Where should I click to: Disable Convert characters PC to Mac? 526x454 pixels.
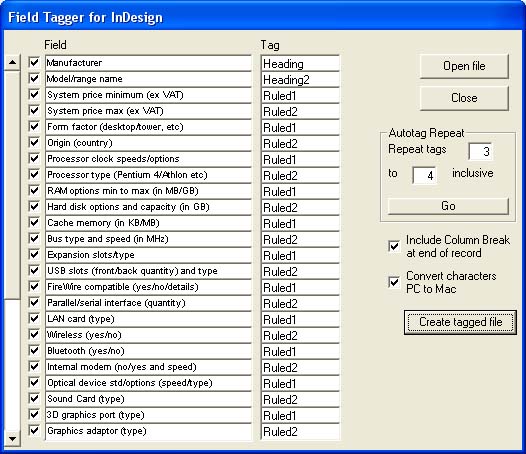(394, 282)
